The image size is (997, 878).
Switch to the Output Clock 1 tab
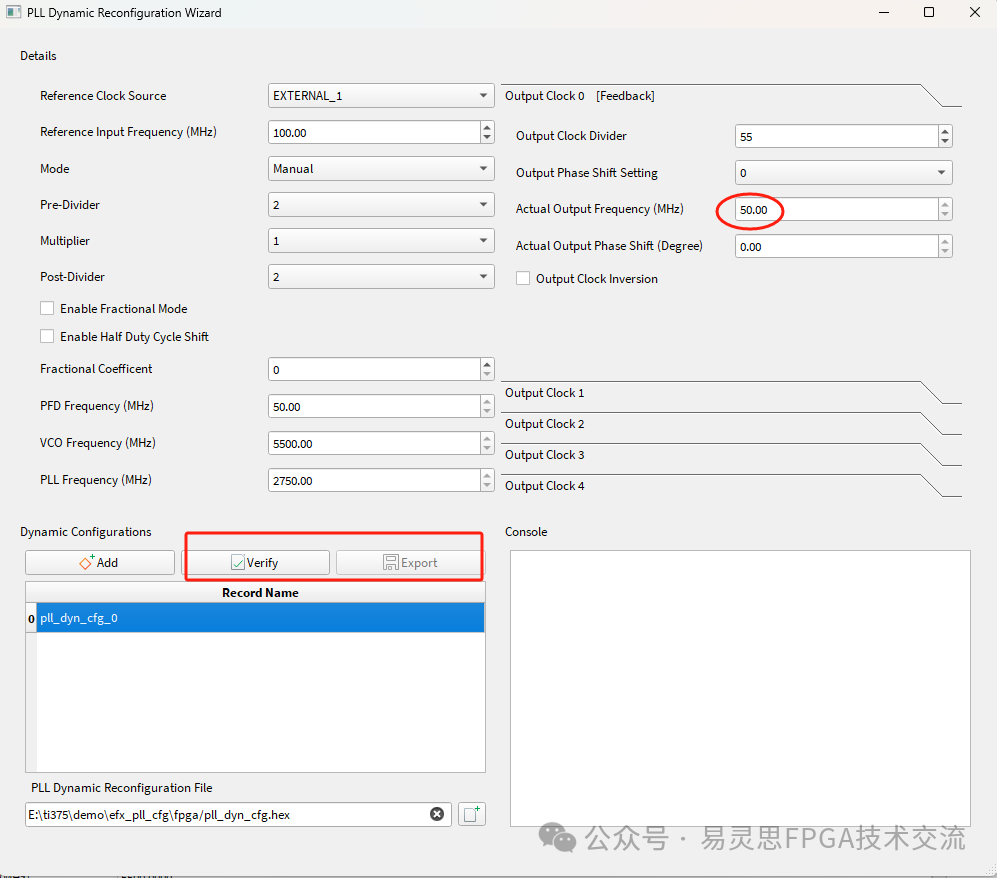545,393
